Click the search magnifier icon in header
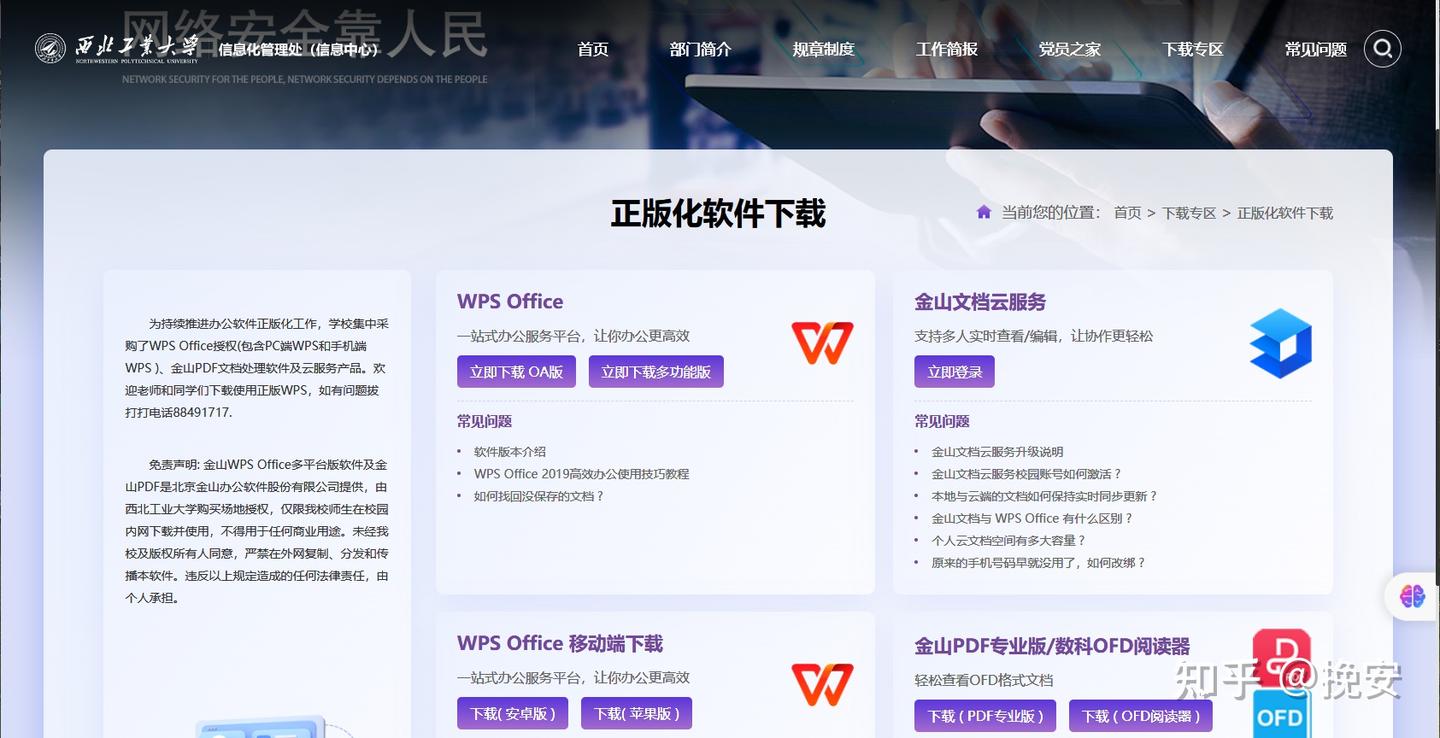1440x738 pixels. 1382,48
